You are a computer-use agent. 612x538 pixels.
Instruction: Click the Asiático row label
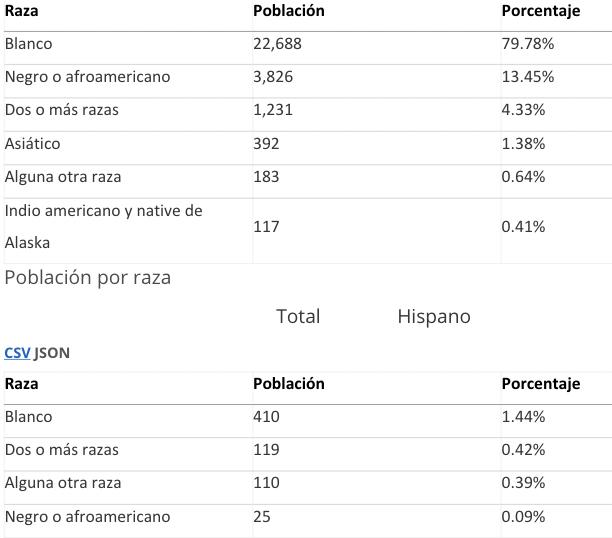32,144
